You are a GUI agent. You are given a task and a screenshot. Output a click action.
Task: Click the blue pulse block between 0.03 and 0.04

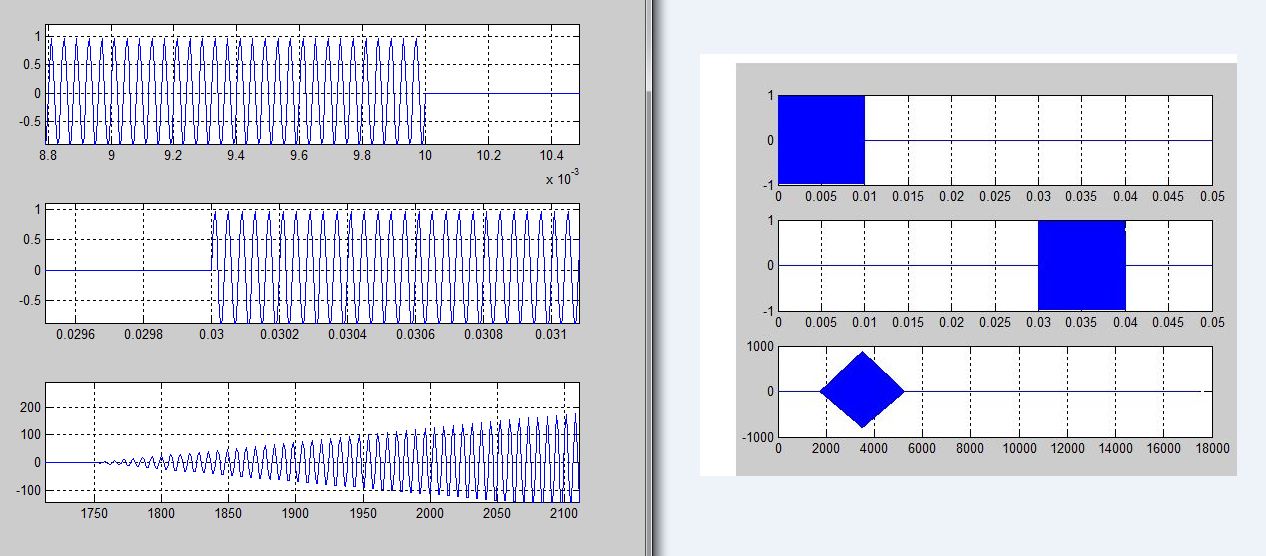[x=1082, y=265]
